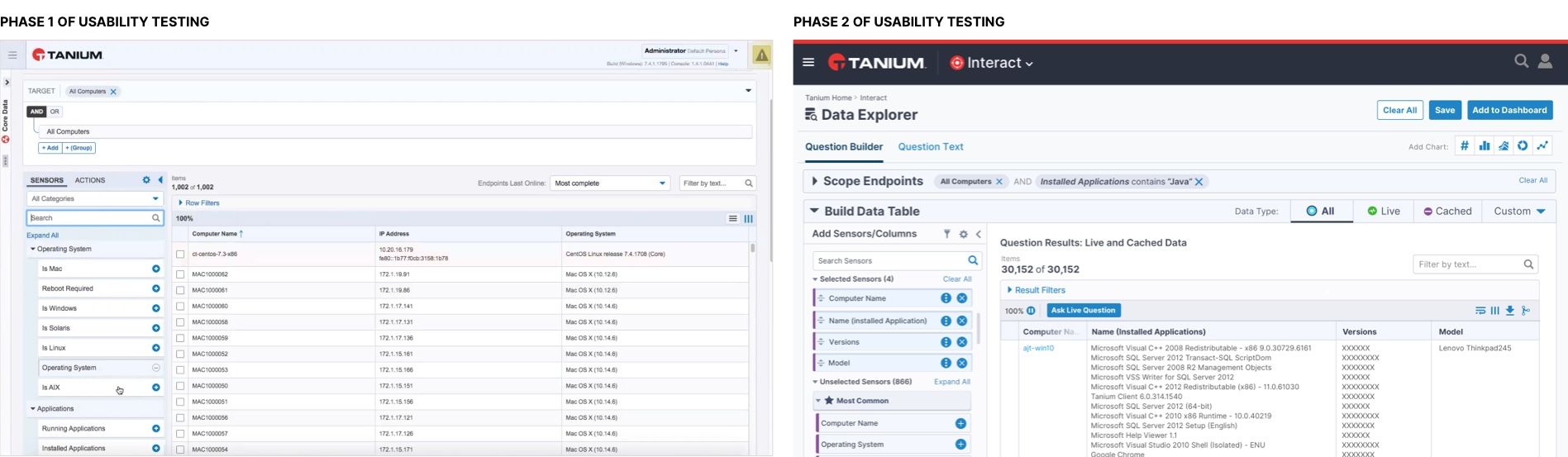
Task: Expand Result Filters in Phase 2
Action: (1036, 290)
